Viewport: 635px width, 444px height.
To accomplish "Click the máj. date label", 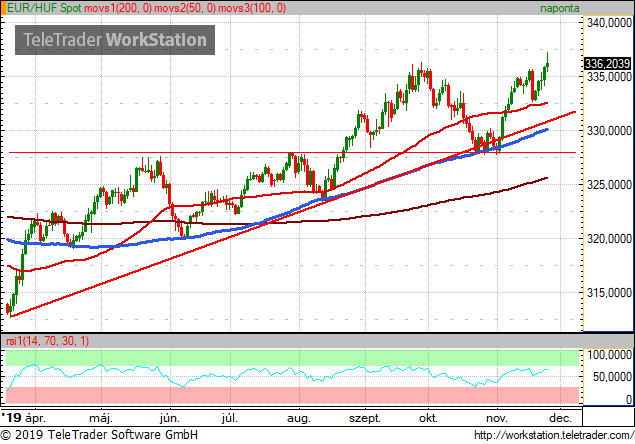I will (x=100, y=418).
